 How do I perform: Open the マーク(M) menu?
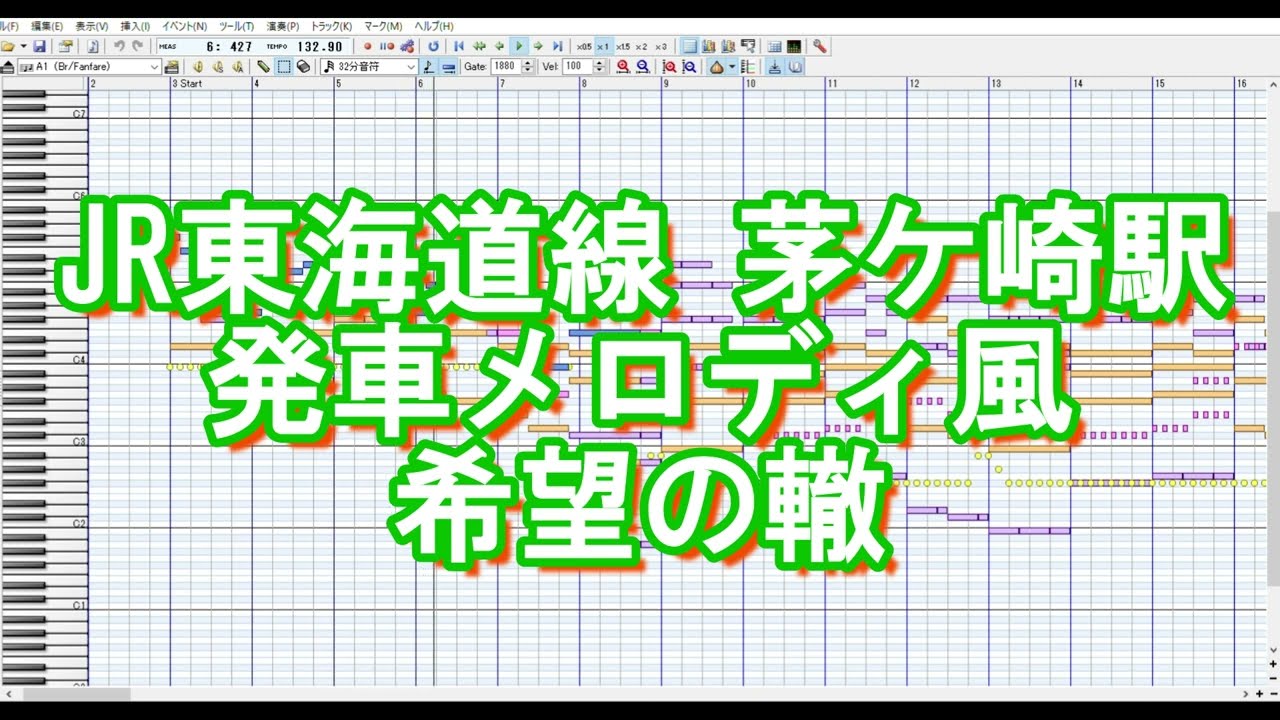click(382, 26)
